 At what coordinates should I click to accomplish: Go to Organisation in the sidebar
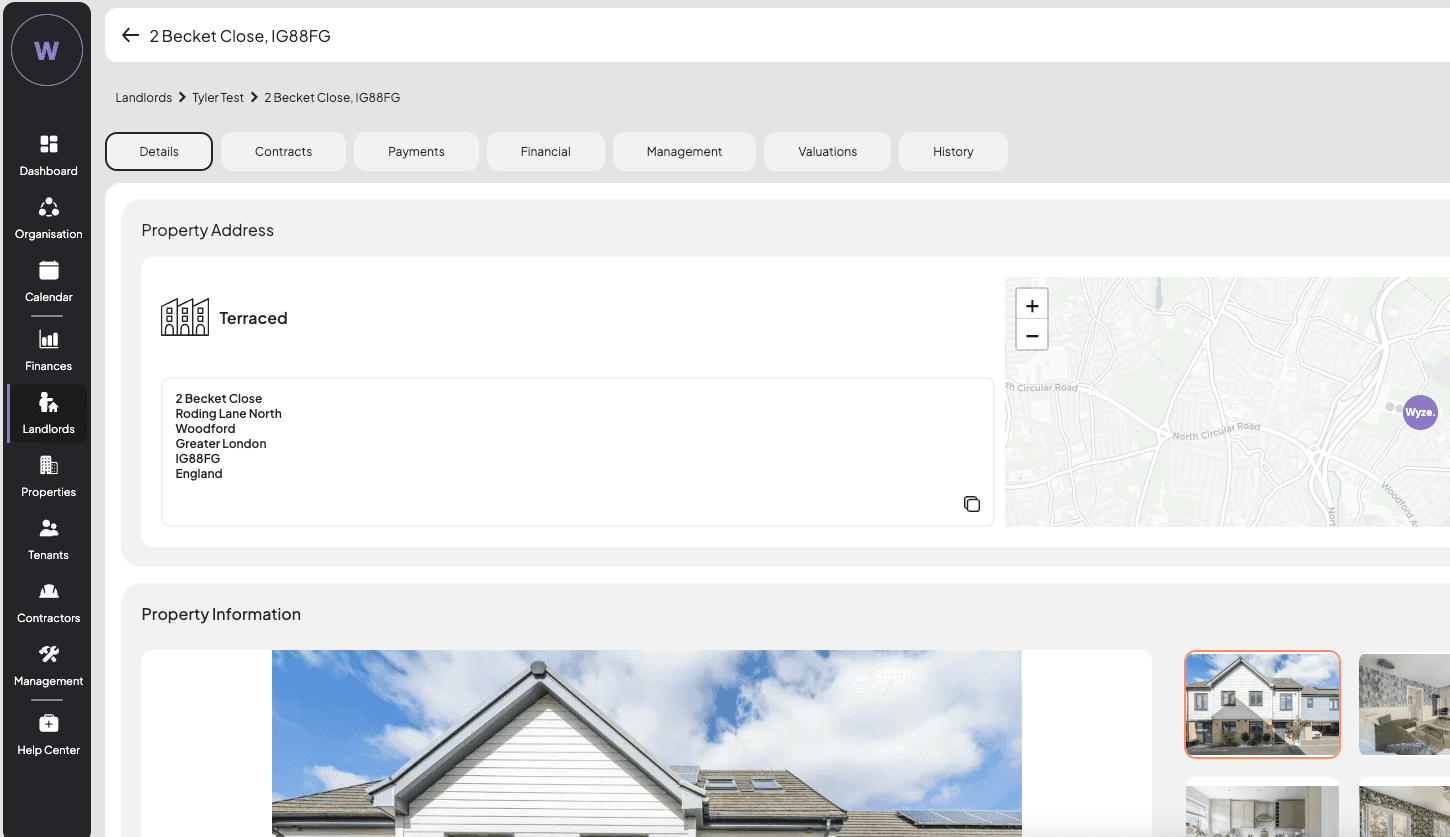(x=48, y=218)
